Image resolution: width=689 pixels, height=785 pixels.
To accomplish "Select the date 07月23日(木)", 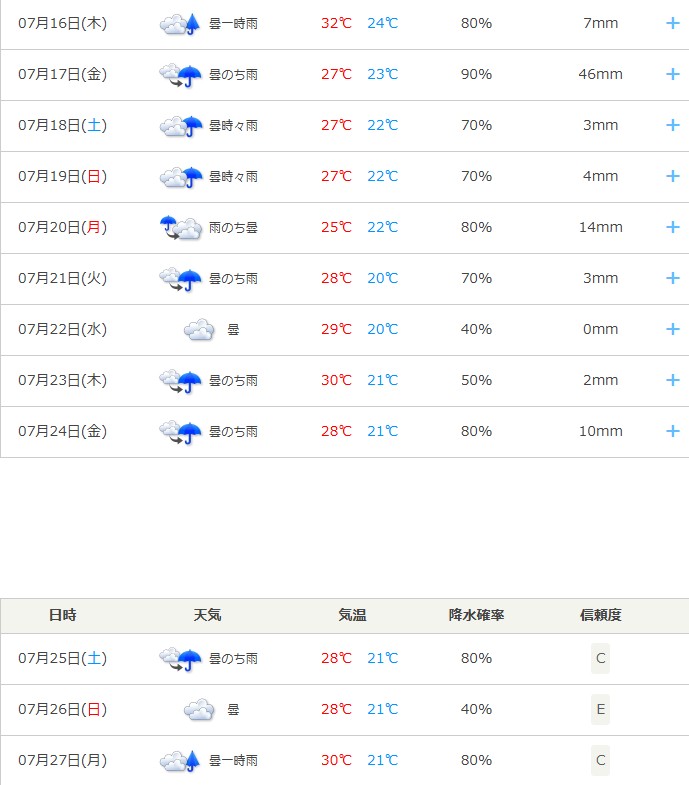I will [x=63, y=380].
